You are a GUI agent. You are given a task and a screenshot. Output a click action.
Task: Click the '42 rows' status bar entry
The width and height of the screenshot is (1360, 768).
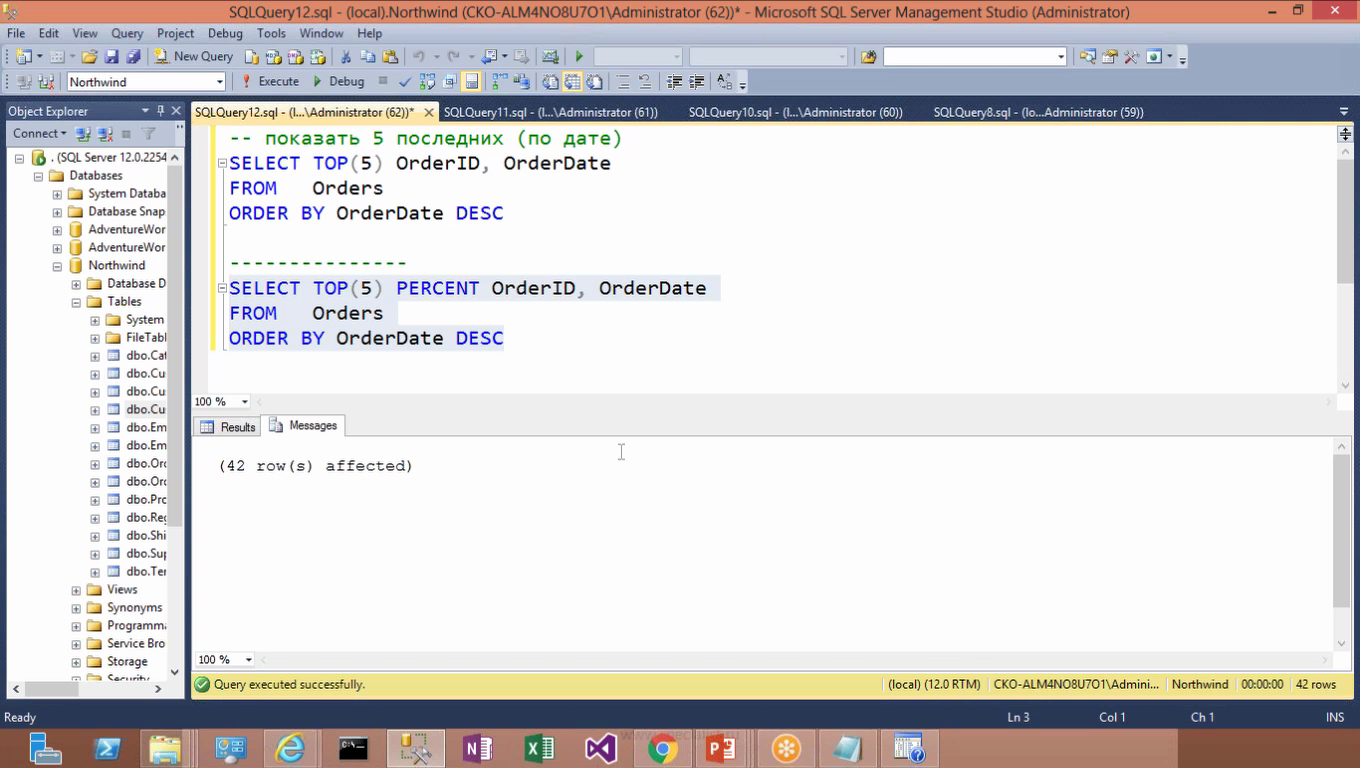click(1316, 685)
